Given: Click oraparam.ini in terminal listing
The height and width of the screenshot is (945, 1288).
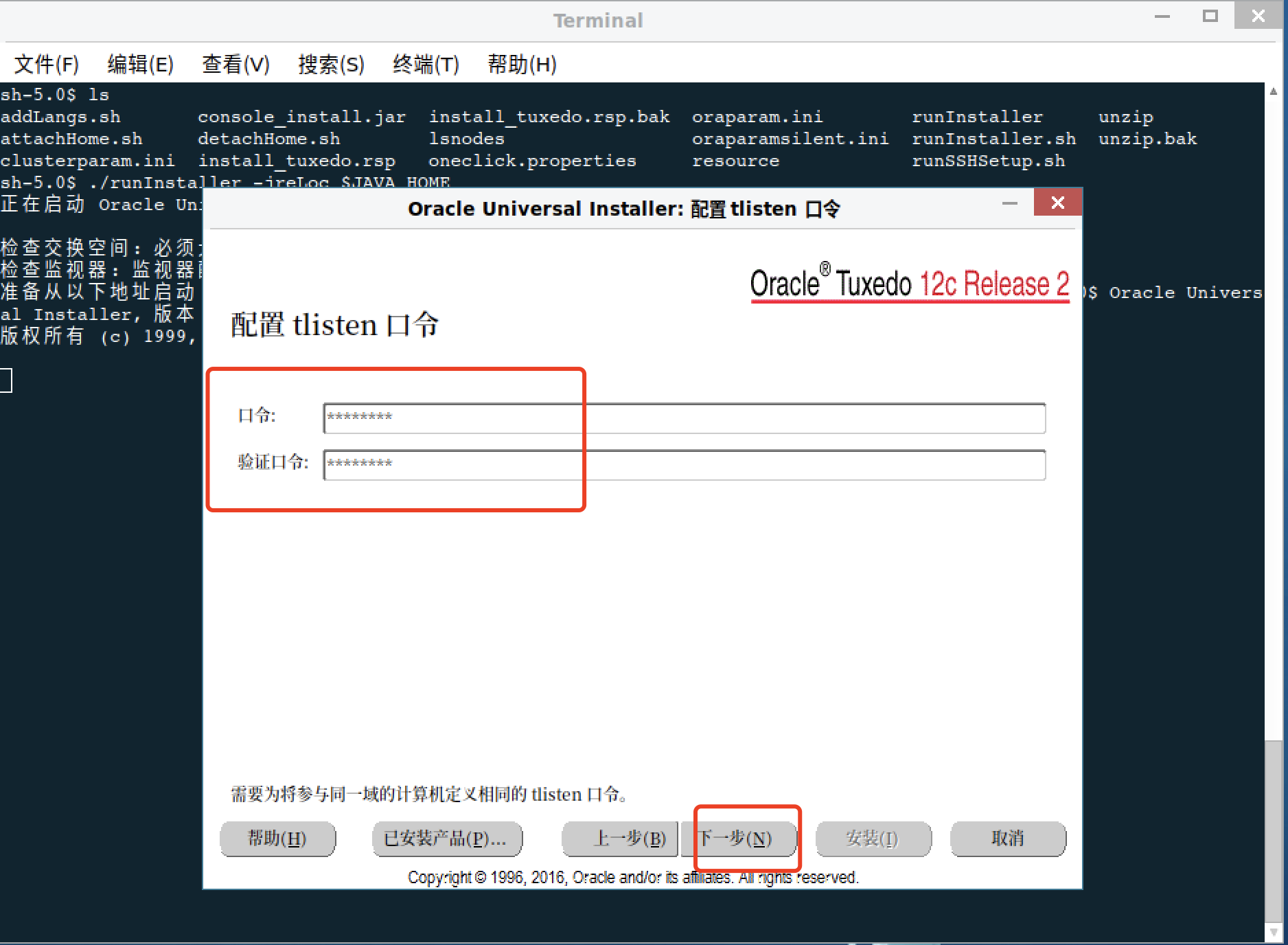Looking at the screenshot, I should (x=757, y=117).
